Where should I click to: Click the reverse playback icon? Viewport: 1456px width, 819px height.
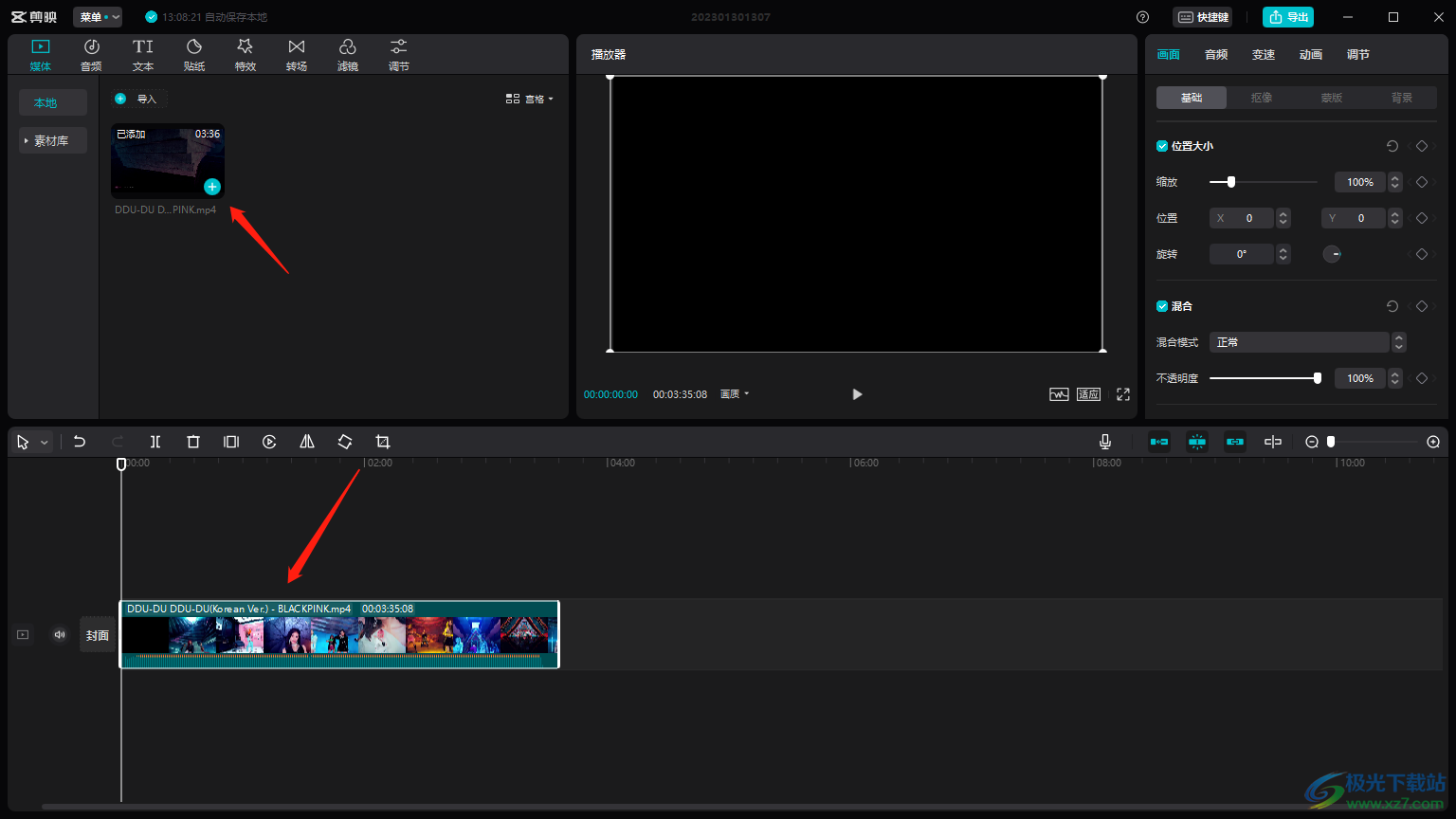(269, 442)
